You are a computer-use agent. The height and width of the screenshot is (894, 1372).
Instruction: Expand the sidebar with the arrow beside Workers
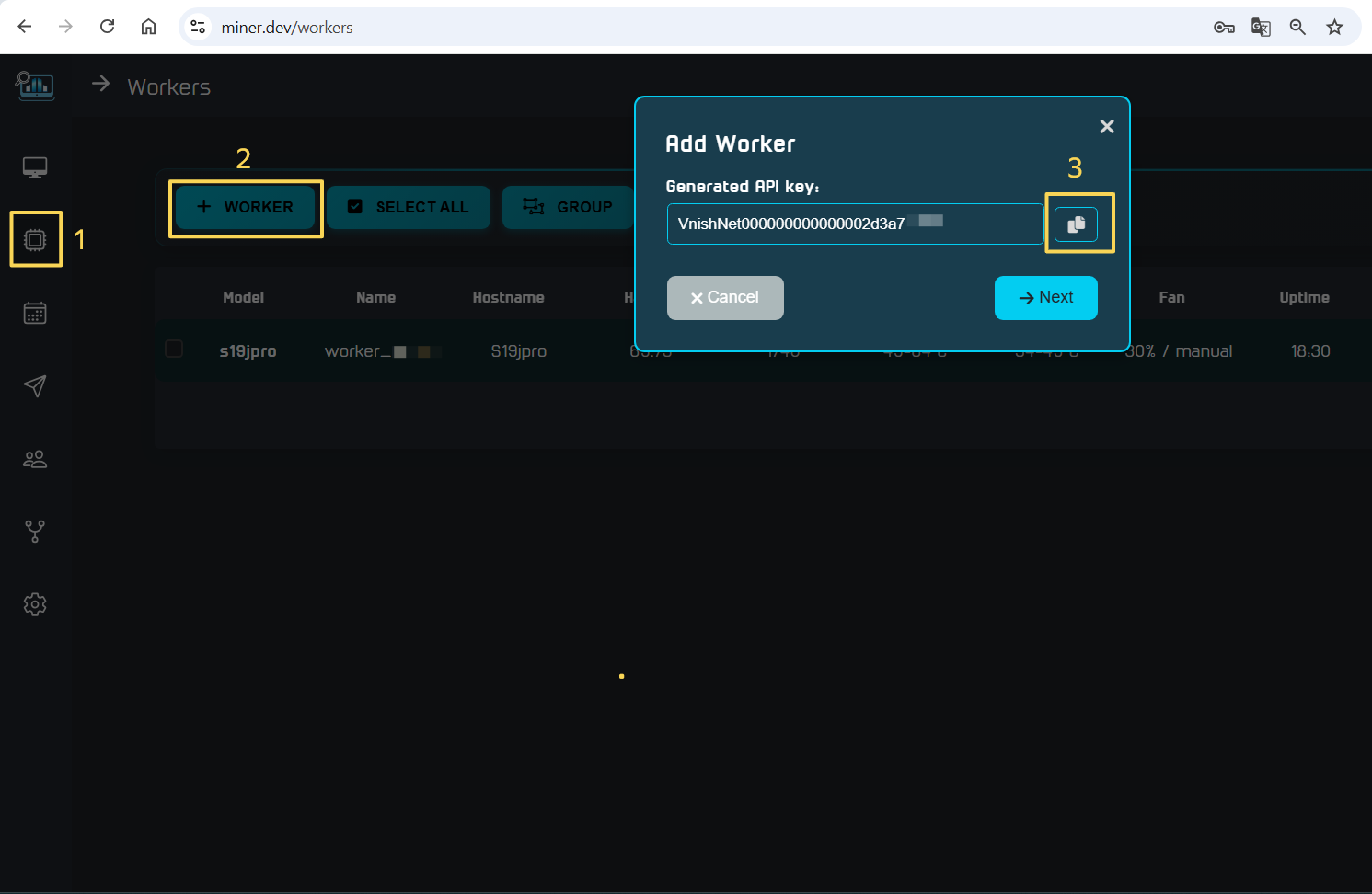[x=101, y=84]
